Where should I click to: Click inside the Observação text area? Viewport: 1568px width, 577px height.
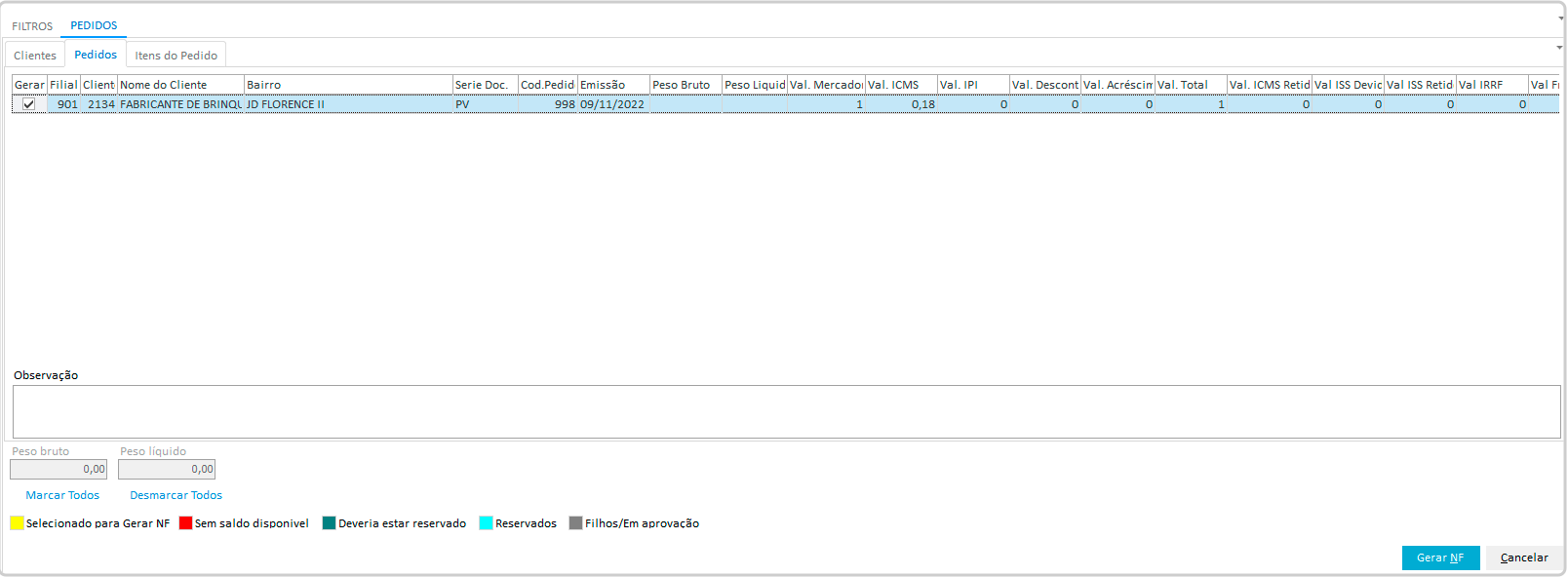tap(785, 411)
